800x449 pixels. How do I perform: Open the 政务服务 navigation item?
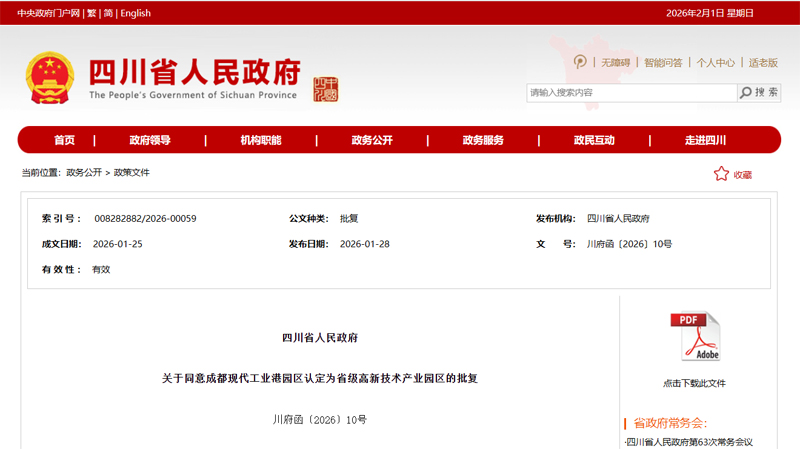483,140
